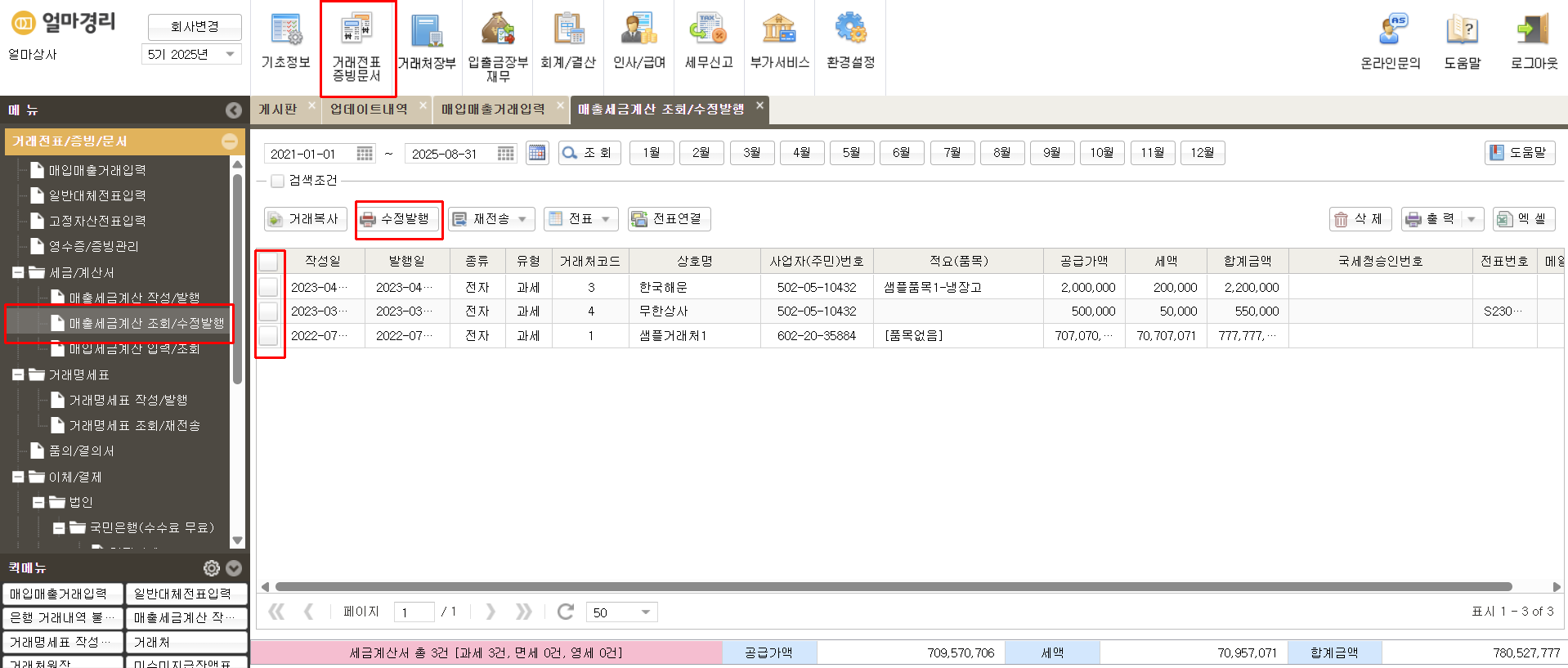Open the 입출금장부 재무 icon
Screen dimensions: 1568x668
498,46
